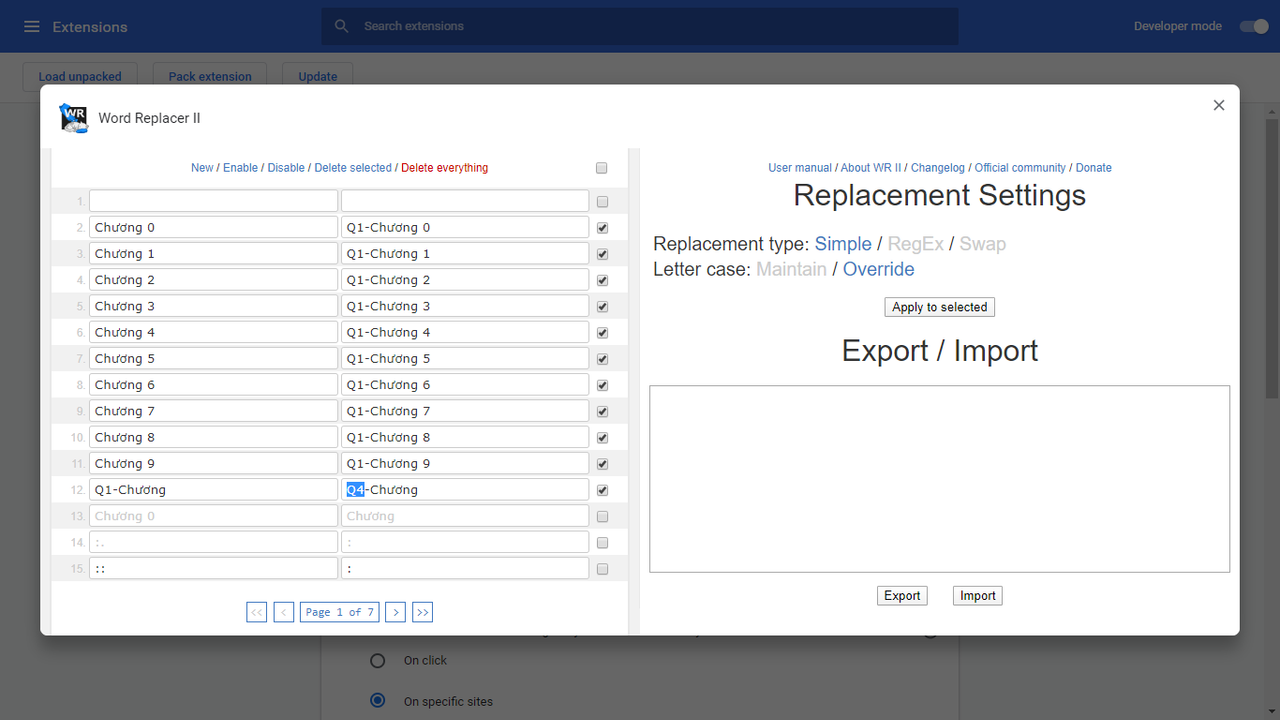The width and height of the screenshot is (1280, 720).
Task: Select the On click radio option
Action: pos(378,661)
